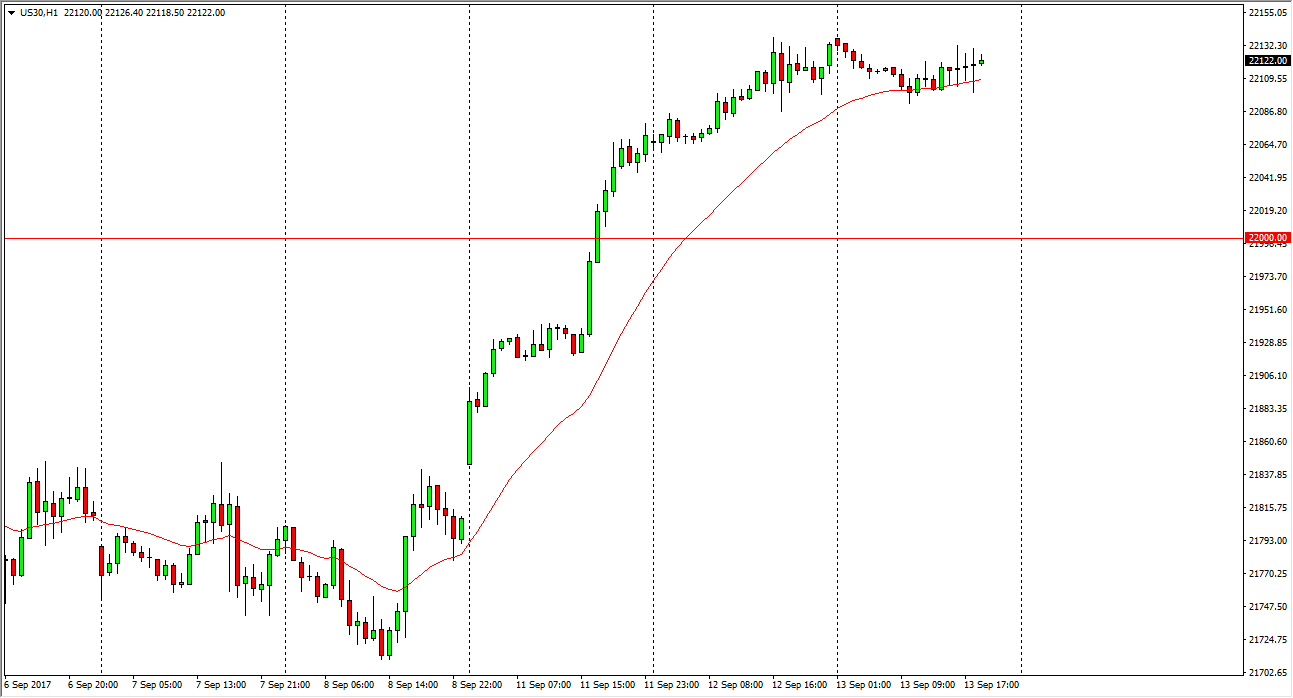Click the close price 22122.00 in chart header
This screenshot has height=698, width=1293.
click(x=205, y=13)
